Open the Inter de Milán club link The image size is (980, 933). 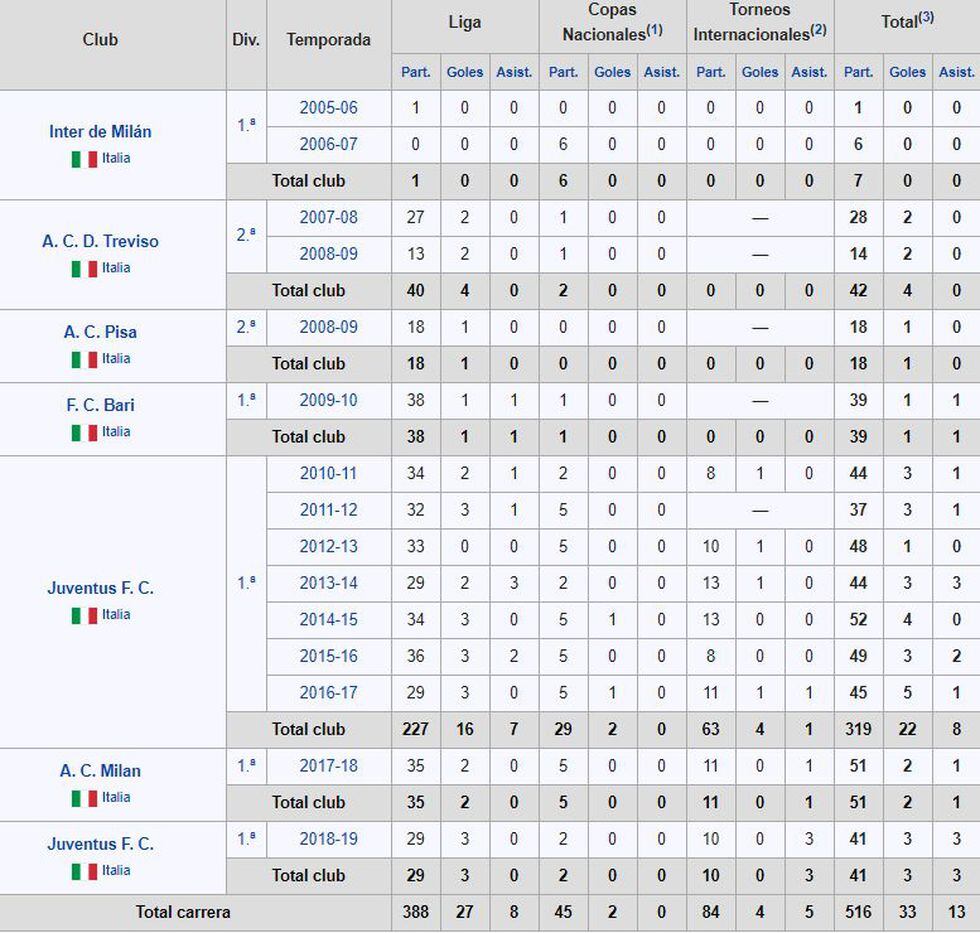100,132
